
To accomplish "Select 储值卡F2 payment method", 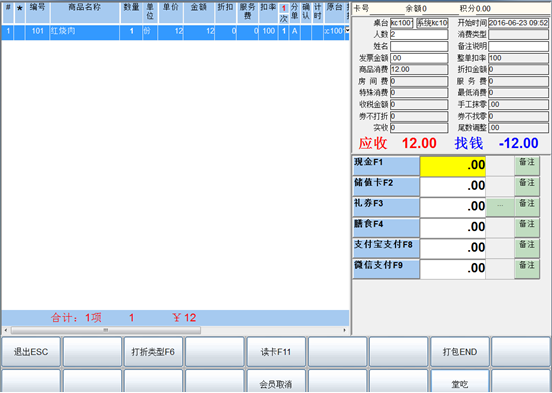I will click(386, 187).
